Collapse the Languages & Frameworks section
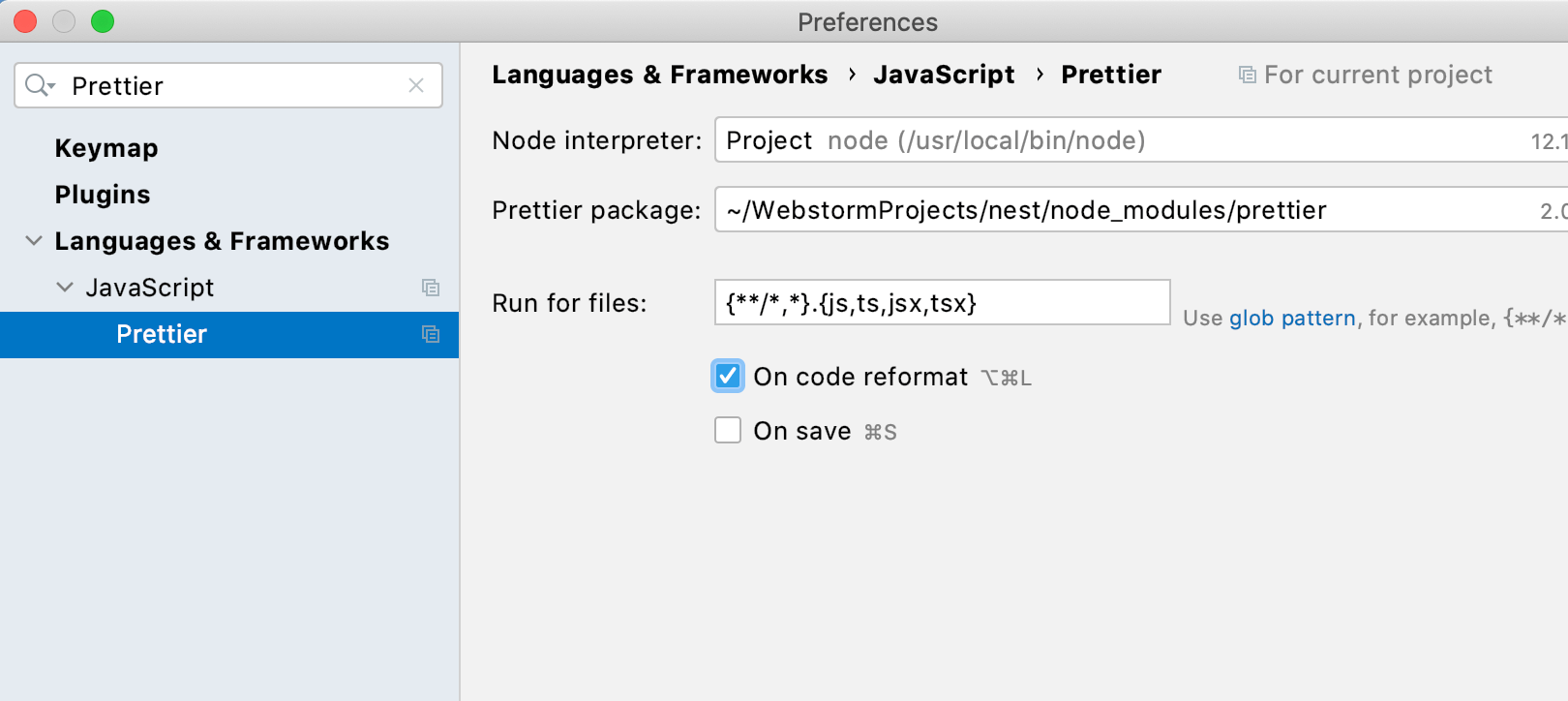The width and height of the screenshot is (1568, 701). [34, 241]
